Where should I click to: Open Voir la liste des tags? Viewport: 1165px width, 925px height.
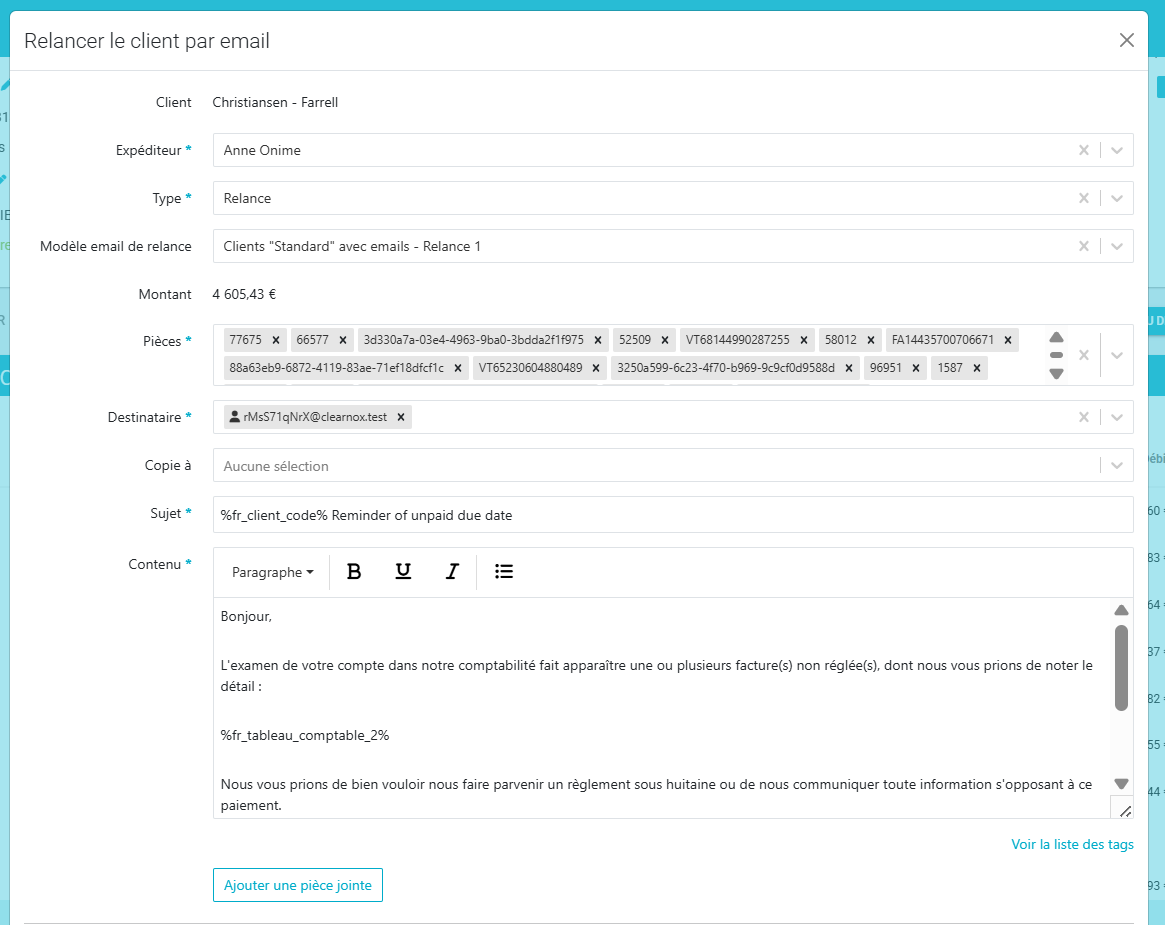(1072, 844)
